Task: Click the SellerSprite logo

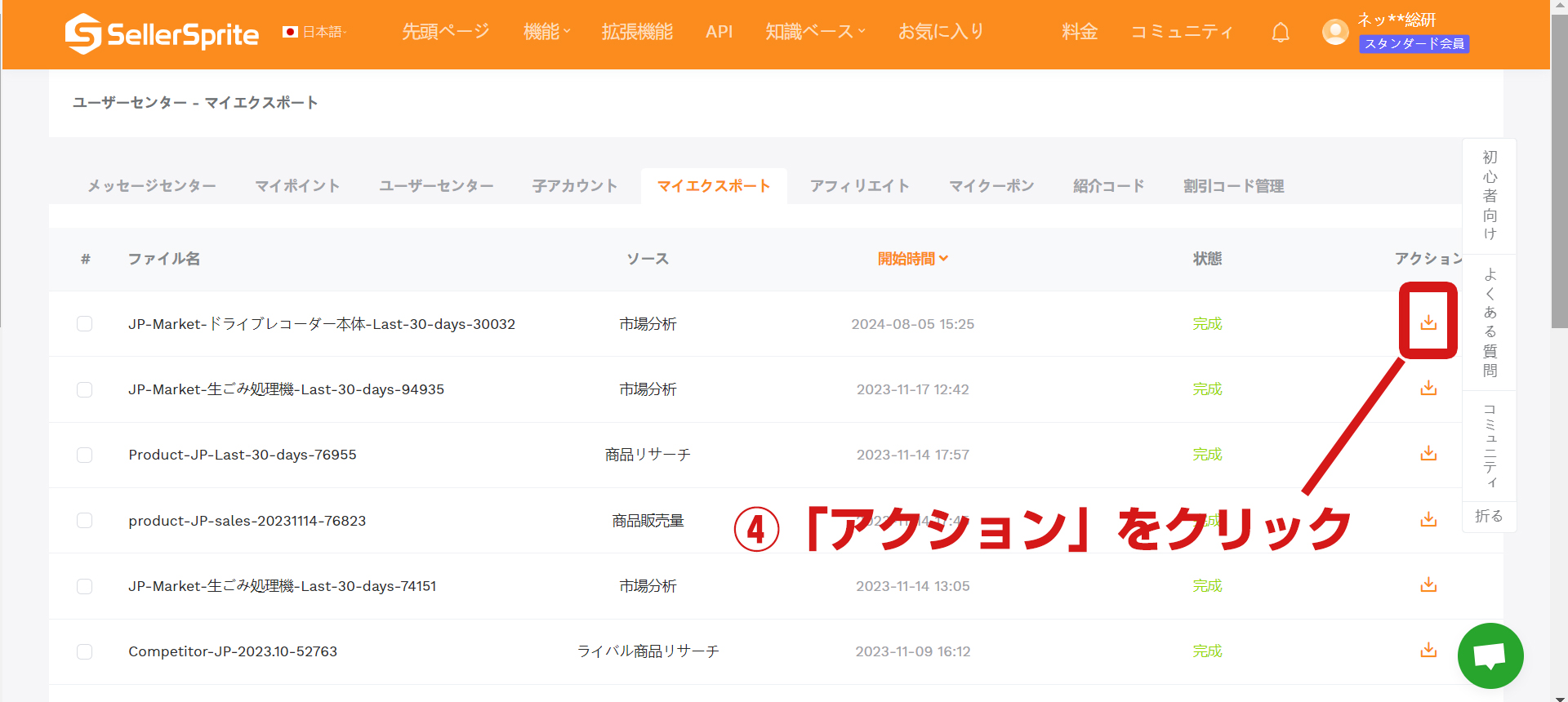Action: pos(162,33)
